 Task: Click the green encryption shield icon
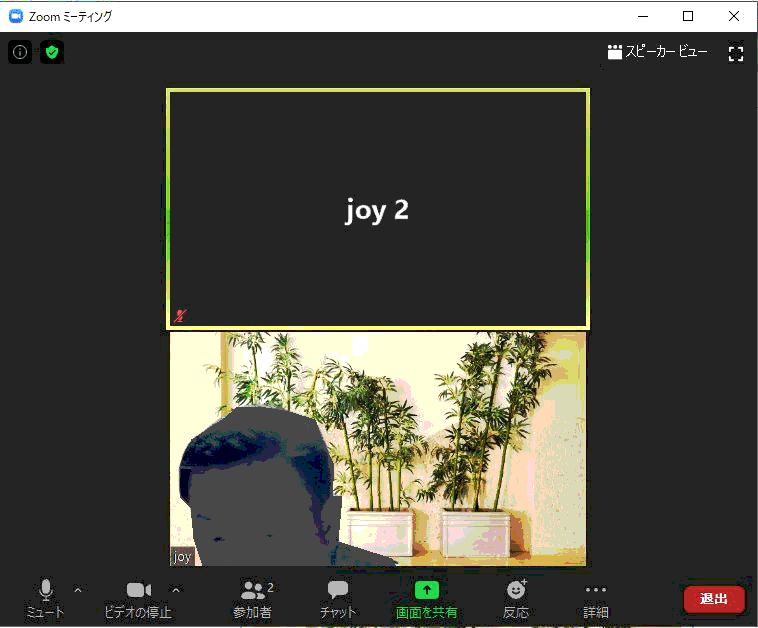(52, 52)
